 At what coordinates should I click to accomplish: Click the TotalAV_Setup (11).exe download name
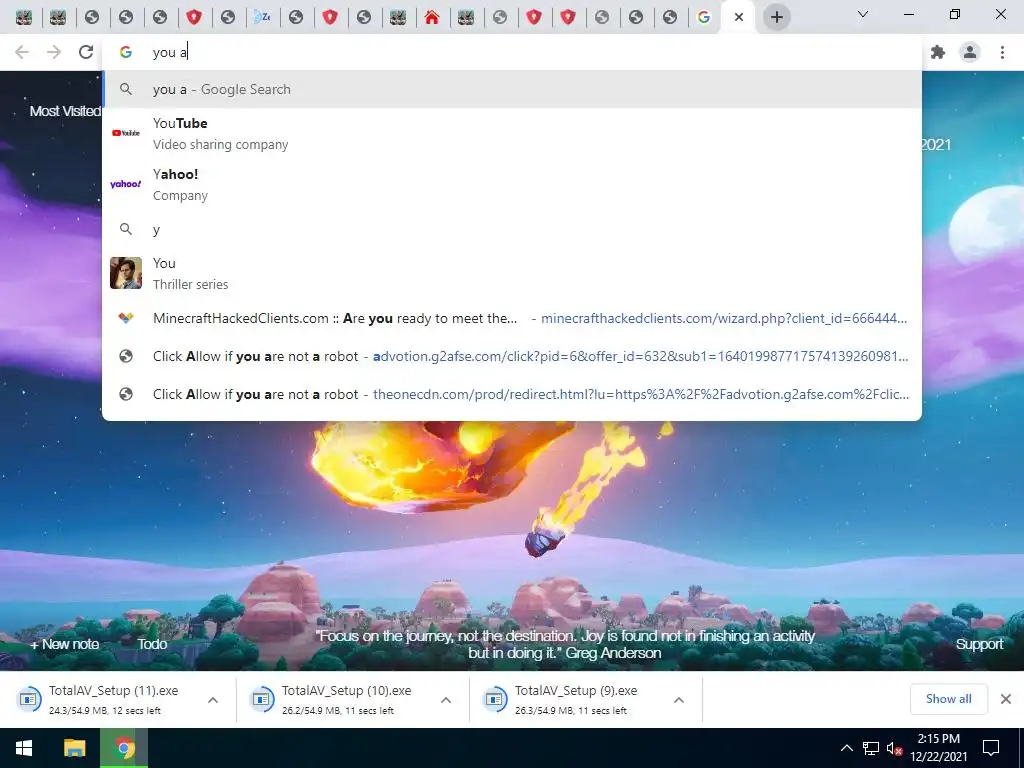(x=114, y=690)
